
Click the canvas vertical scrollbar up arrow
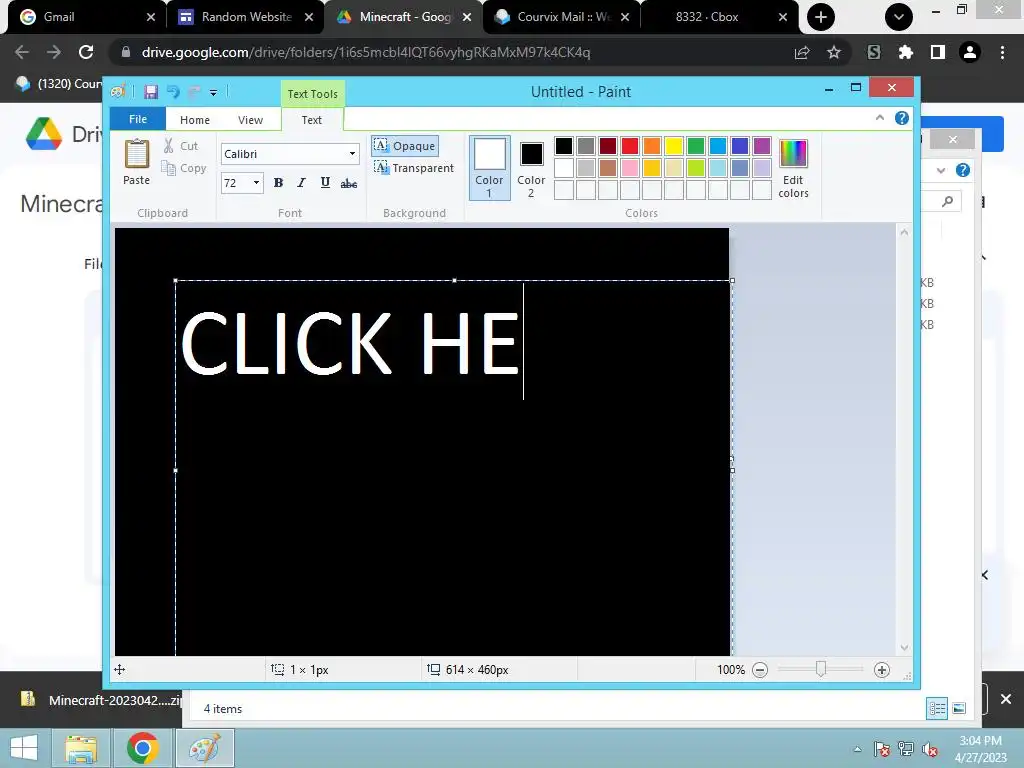coord(904,232)
